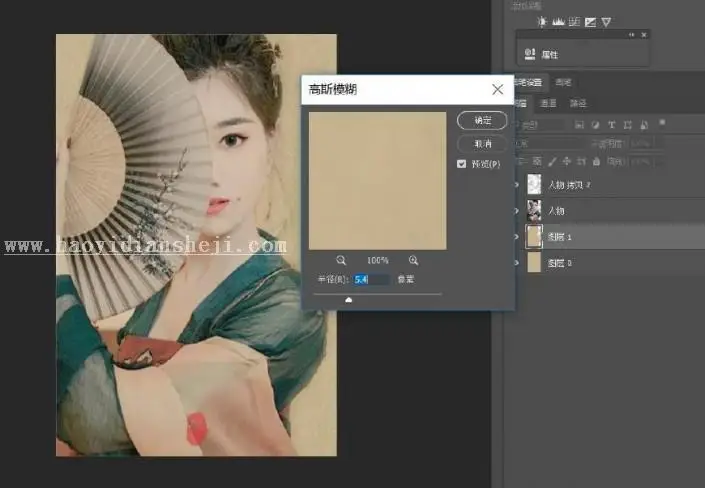Lock artboard auto-nesting icon
Viewport: 705px width, 488px height.
[581, 161]
